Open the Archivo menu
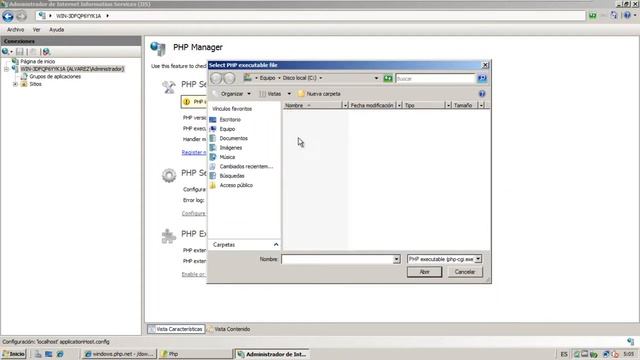 pos(16,30)
